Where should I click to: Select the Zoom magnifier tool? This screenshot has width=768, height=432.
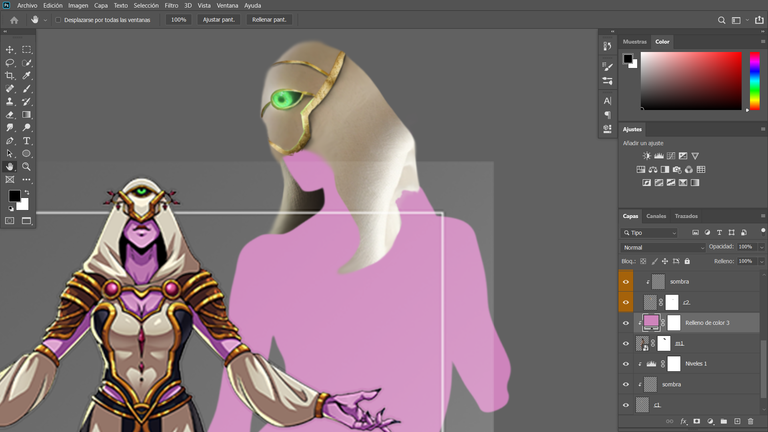tap(26, 167)
